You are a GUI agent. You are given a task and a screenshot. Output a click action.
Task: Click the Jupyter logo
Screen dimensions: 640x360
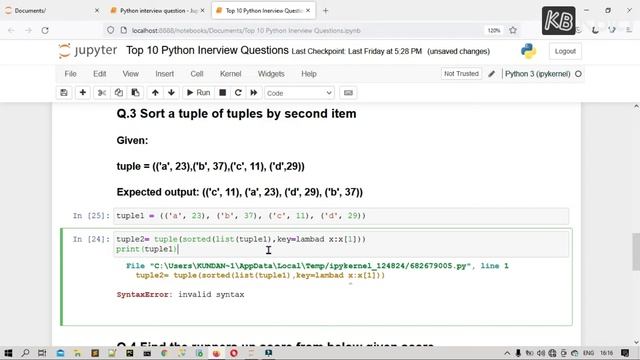pos(88,51)
